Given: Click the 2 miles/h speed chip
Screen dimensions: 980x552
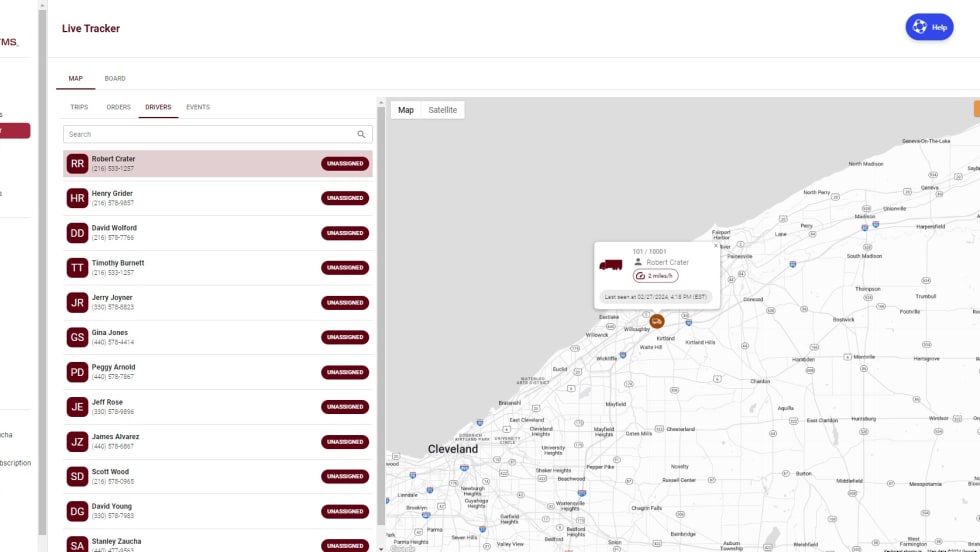Looking at the screenshot, I should point(656,276).
